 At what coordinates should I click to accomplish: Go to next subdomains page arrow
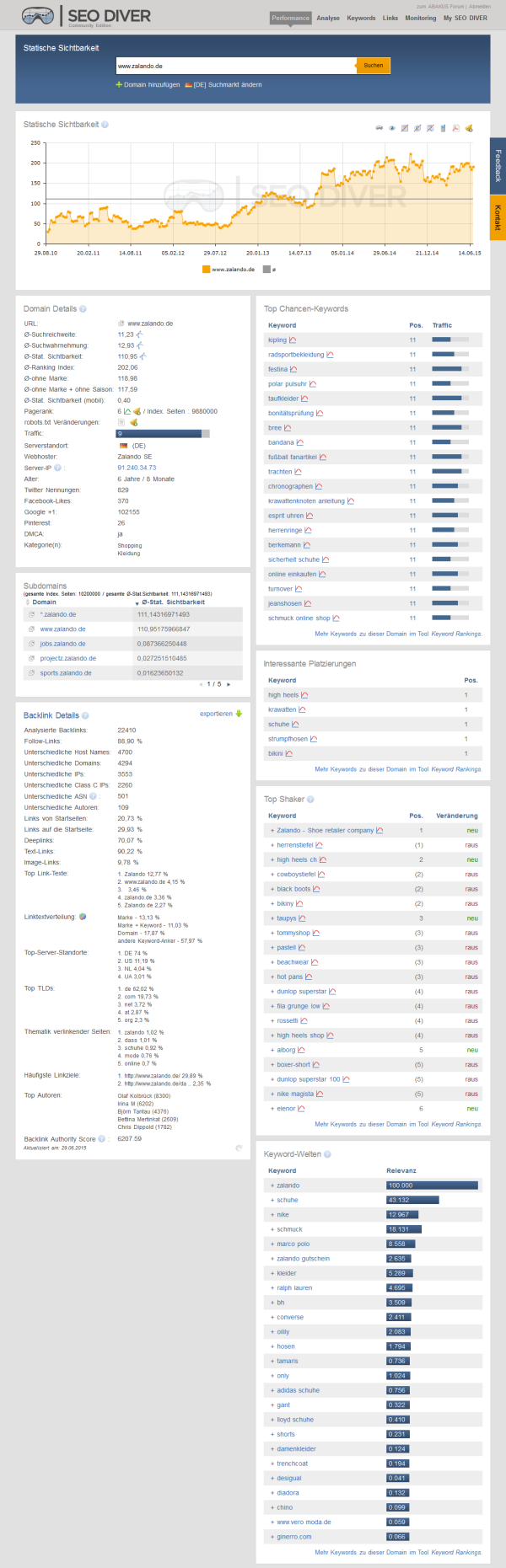click(x=228, y=684)
